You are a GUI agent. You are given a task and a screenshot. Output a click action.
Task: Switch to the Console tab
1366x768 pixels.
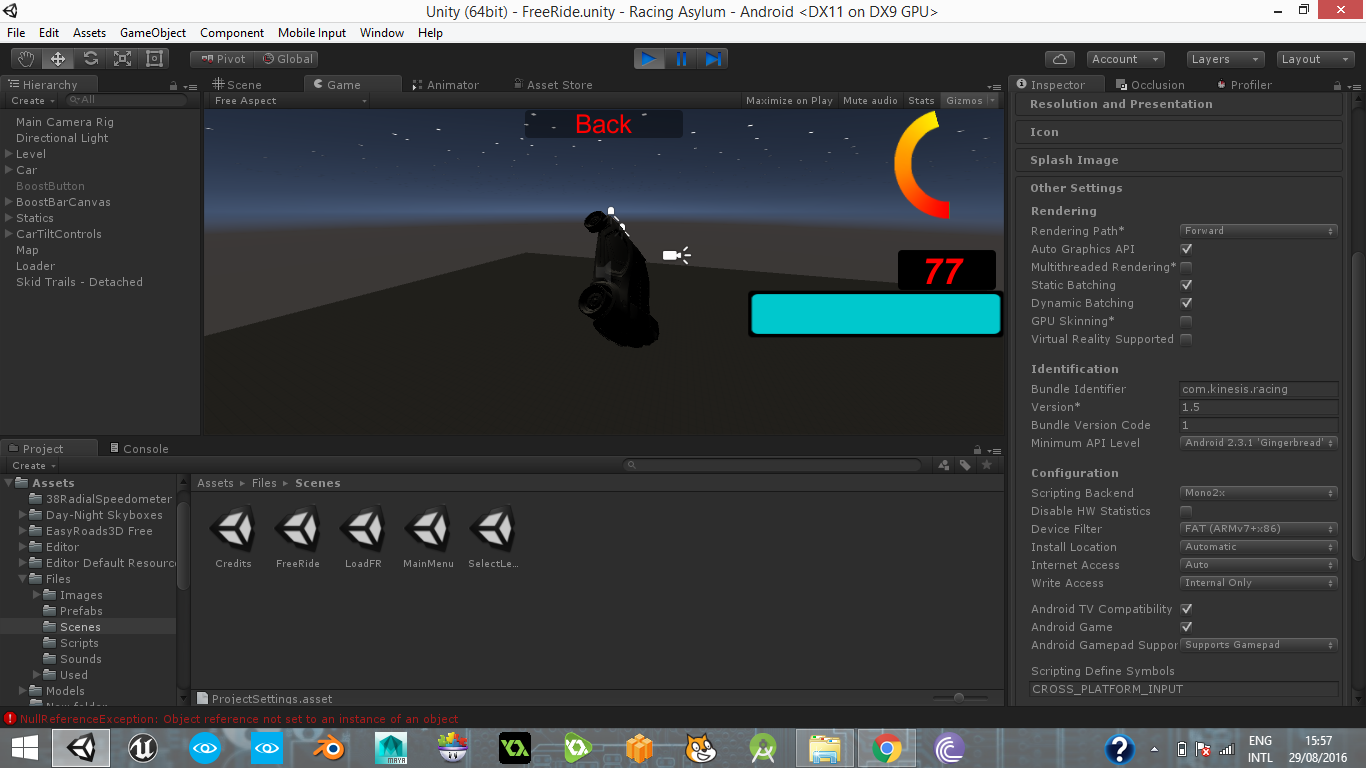[x=138, y=449]
